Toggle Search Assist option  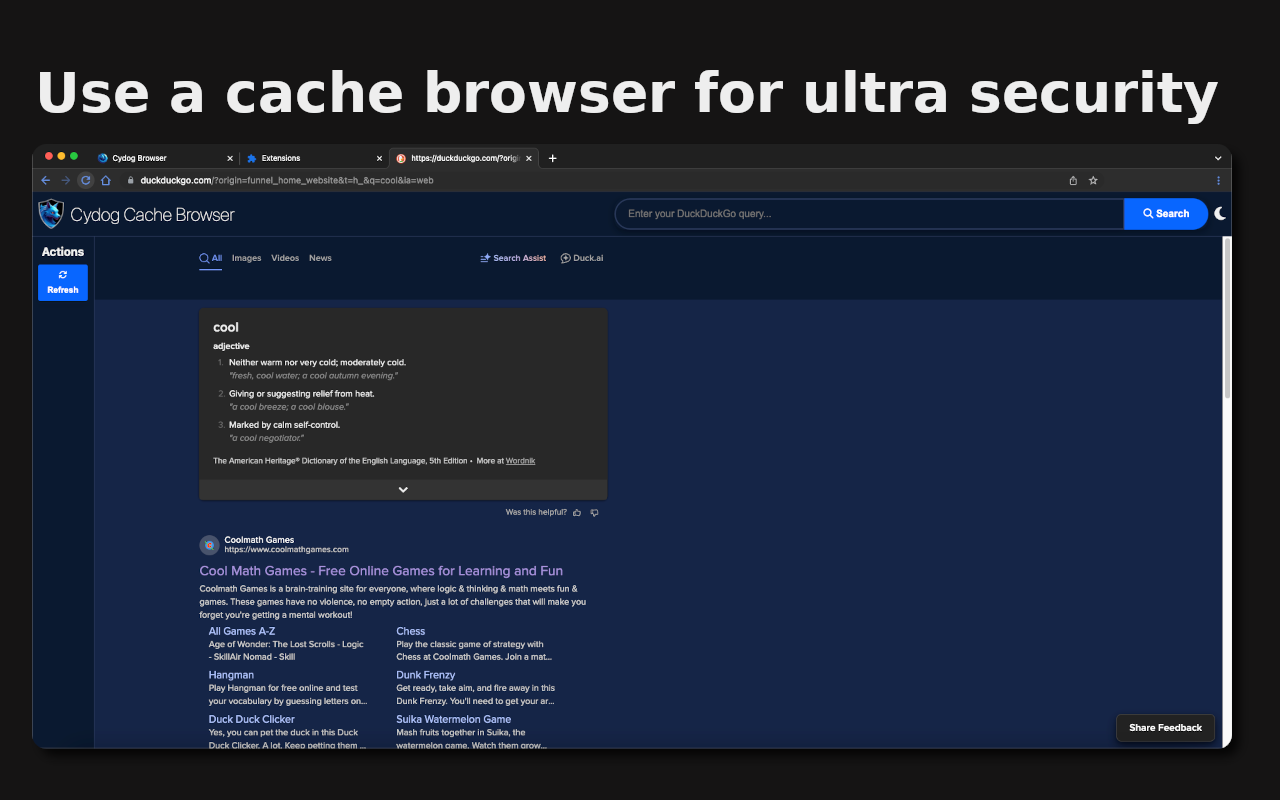pos(513,258)
